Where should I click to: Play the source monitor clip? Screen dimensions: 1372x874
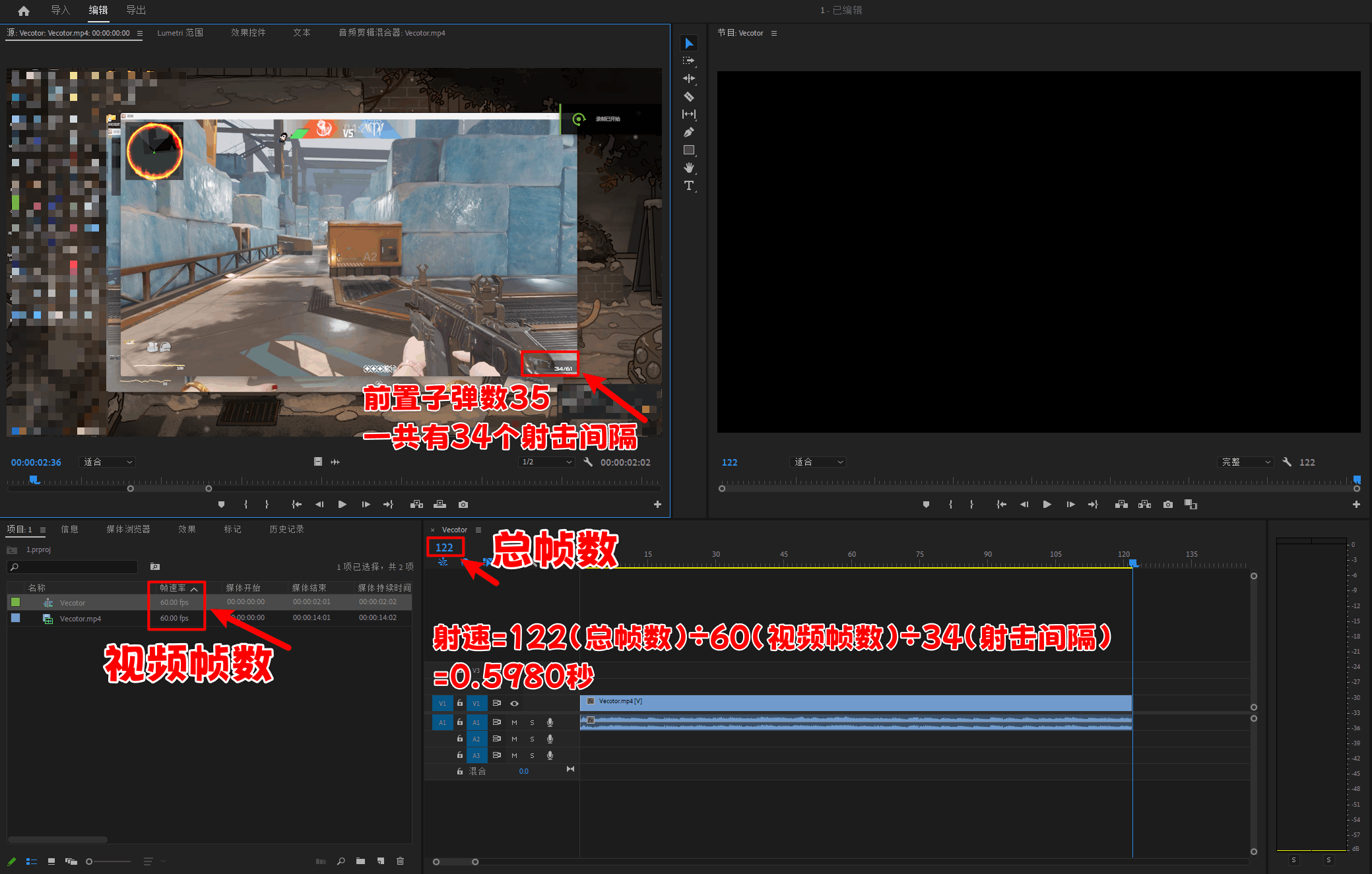pyautogui.click(x=342, y=505)
